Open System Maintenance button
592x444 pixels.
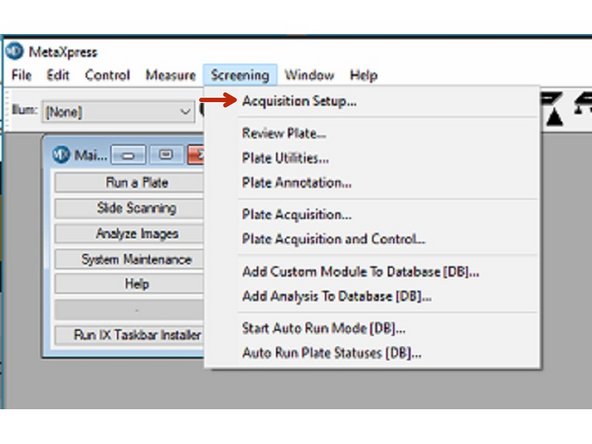coord(130,259)
